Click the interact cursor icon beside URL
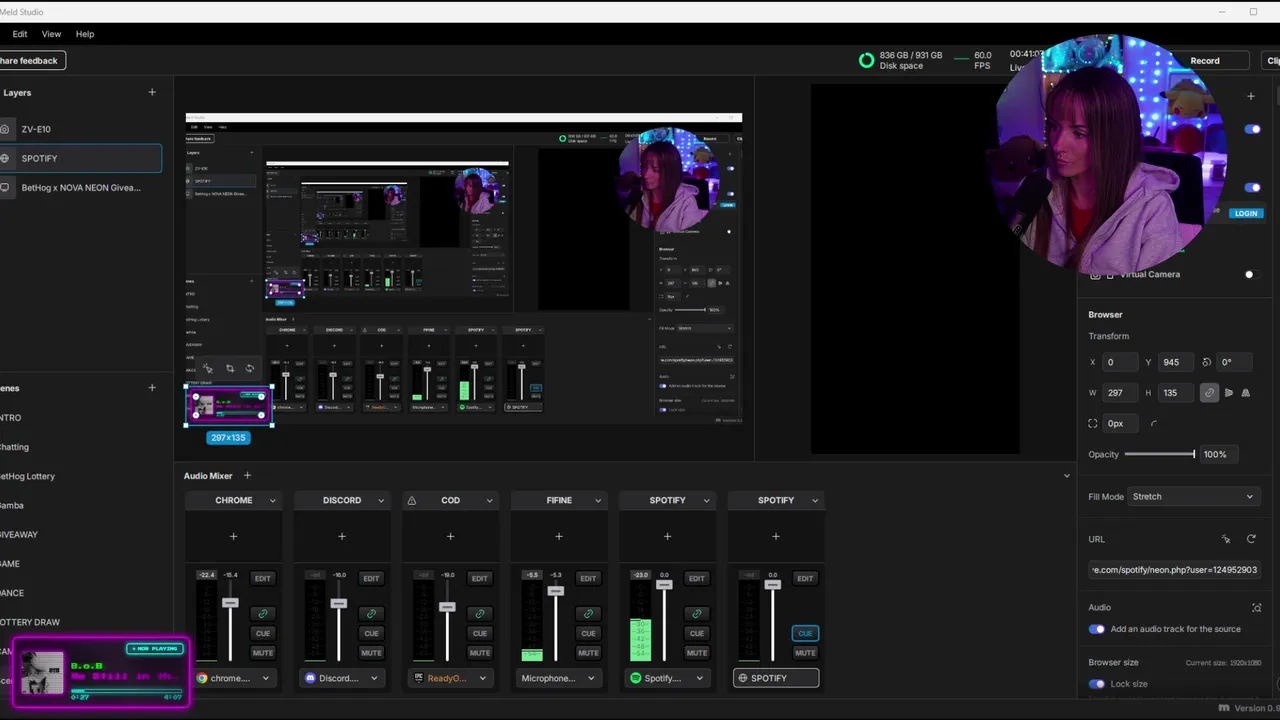1280x720 pixels. [1226, 539]
